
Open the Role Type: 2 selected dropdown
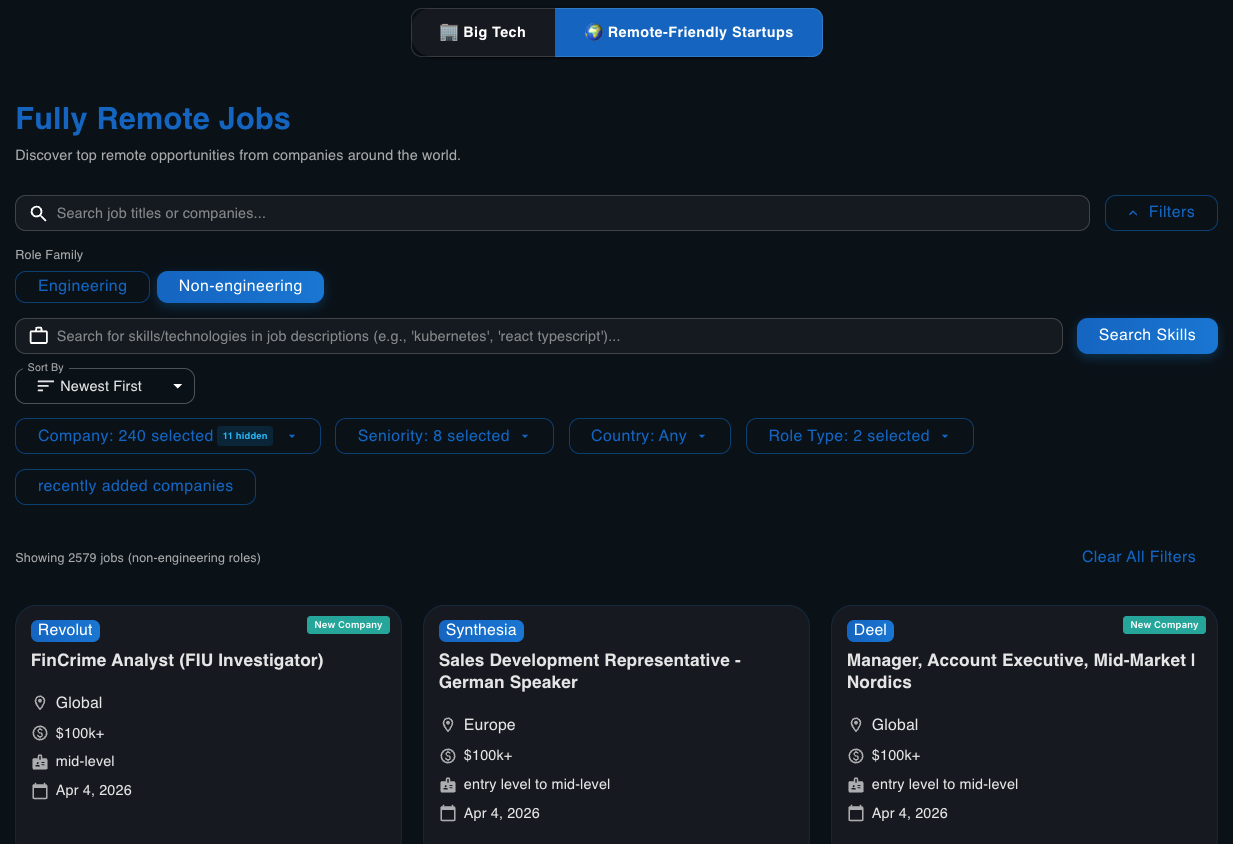click(860, 436)
